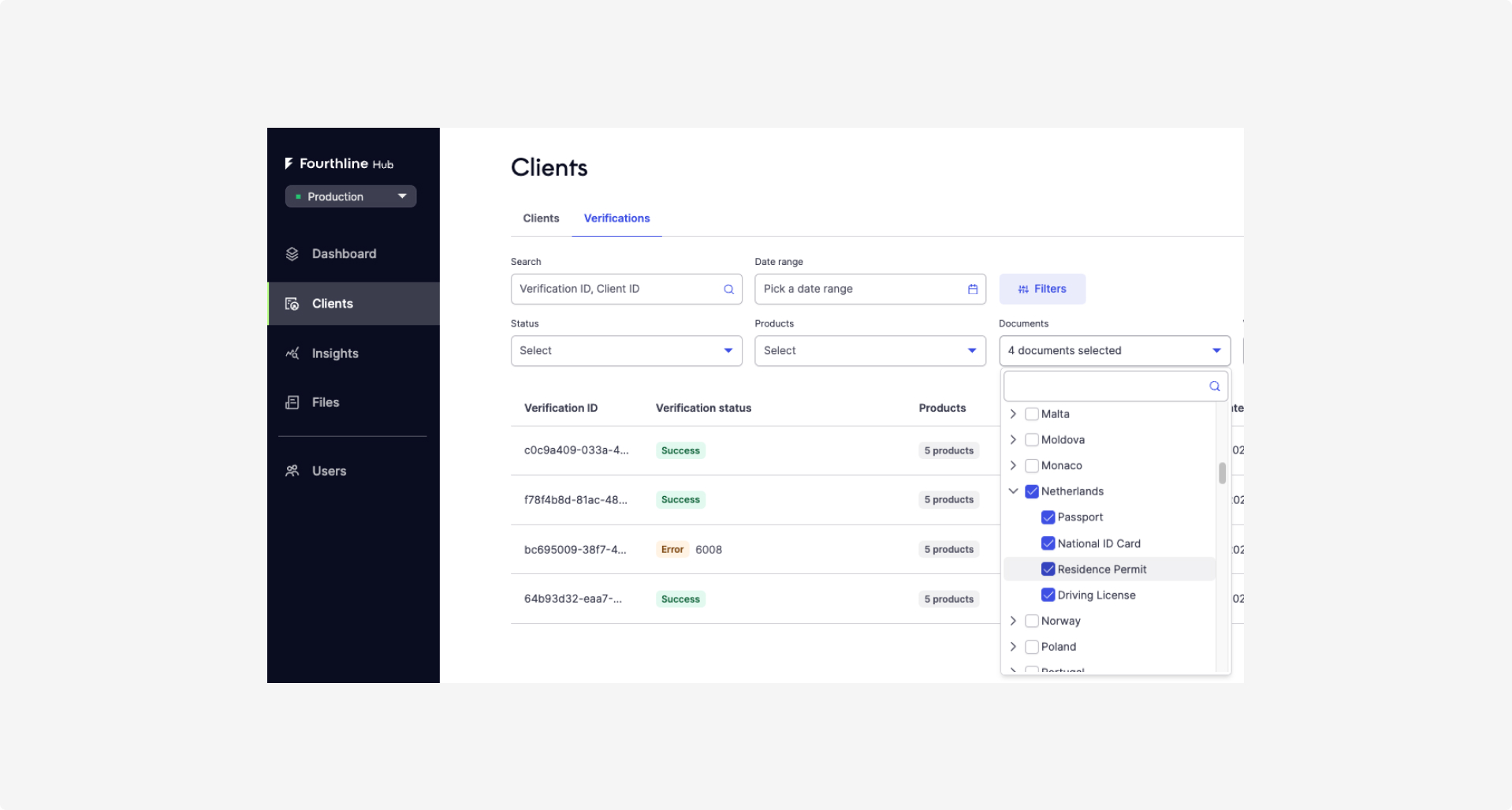Click the documents list search field
1512x810 pixels.
(1115, 386)
